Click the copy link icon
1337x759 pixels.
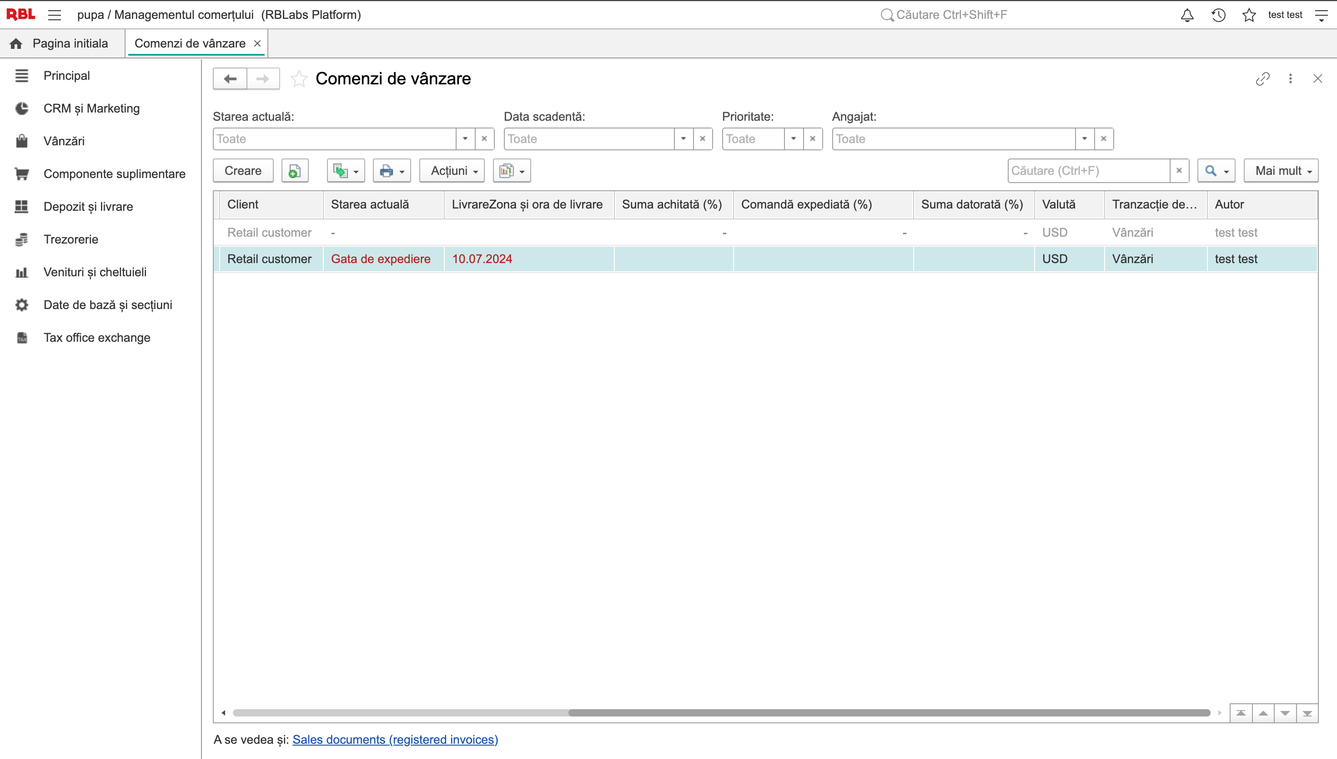pos(1263,79)
